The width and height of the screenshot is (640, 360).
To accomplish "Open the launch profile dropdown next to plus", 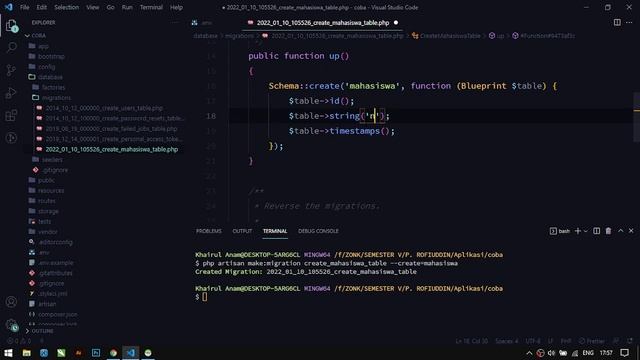I will click(x=586, y=231).
